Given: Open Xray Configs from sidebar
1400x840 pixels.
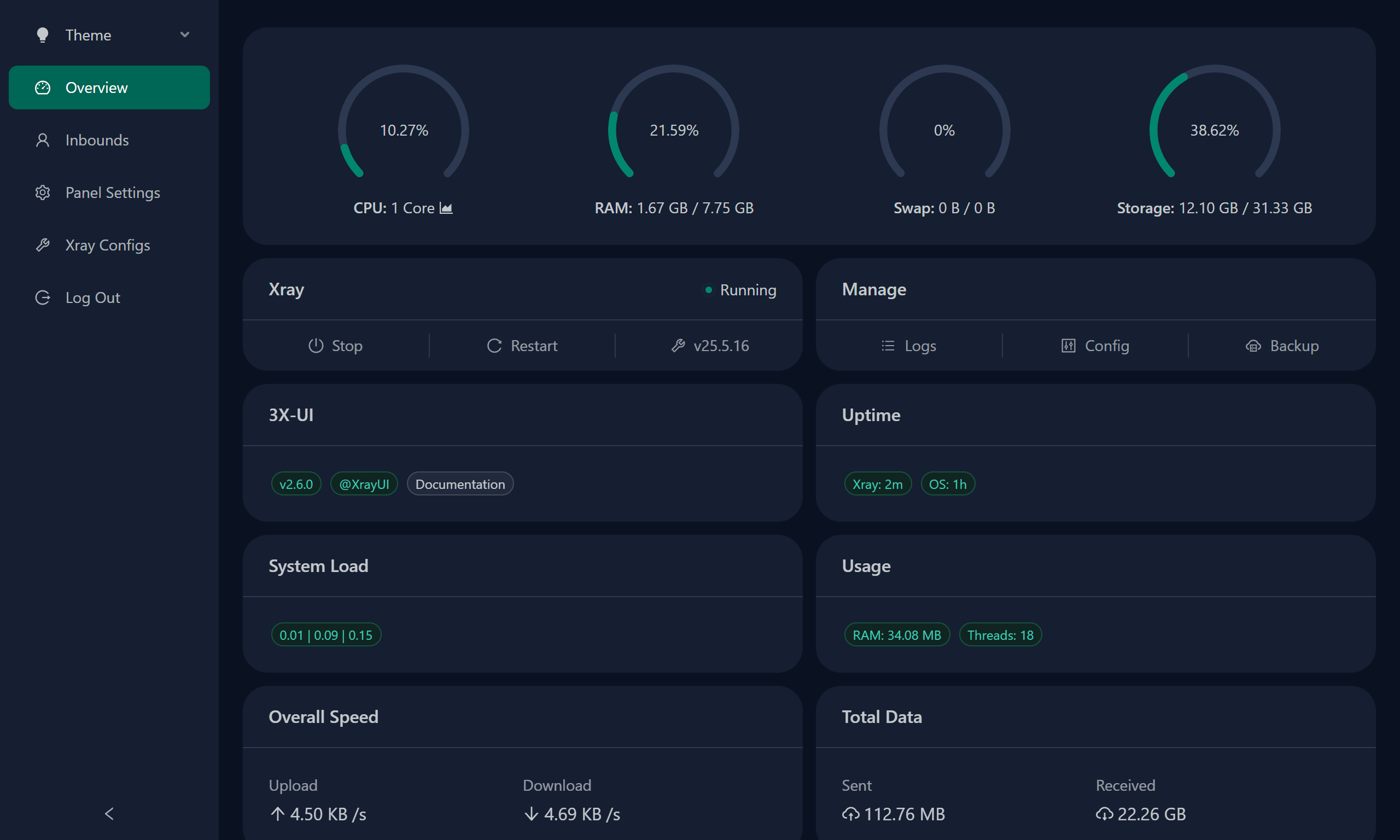Looking at the screenshot, I should pyautogui.click(x=108, y=245).
